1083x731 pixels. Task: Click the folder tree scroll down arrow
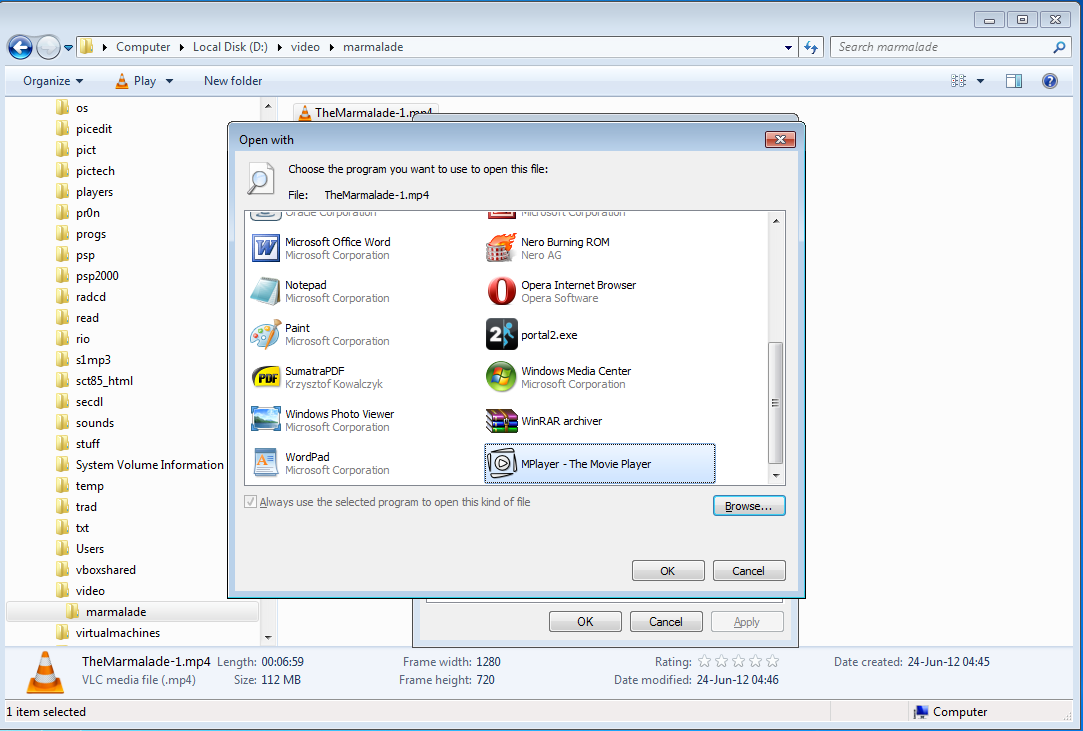(269, 637)
